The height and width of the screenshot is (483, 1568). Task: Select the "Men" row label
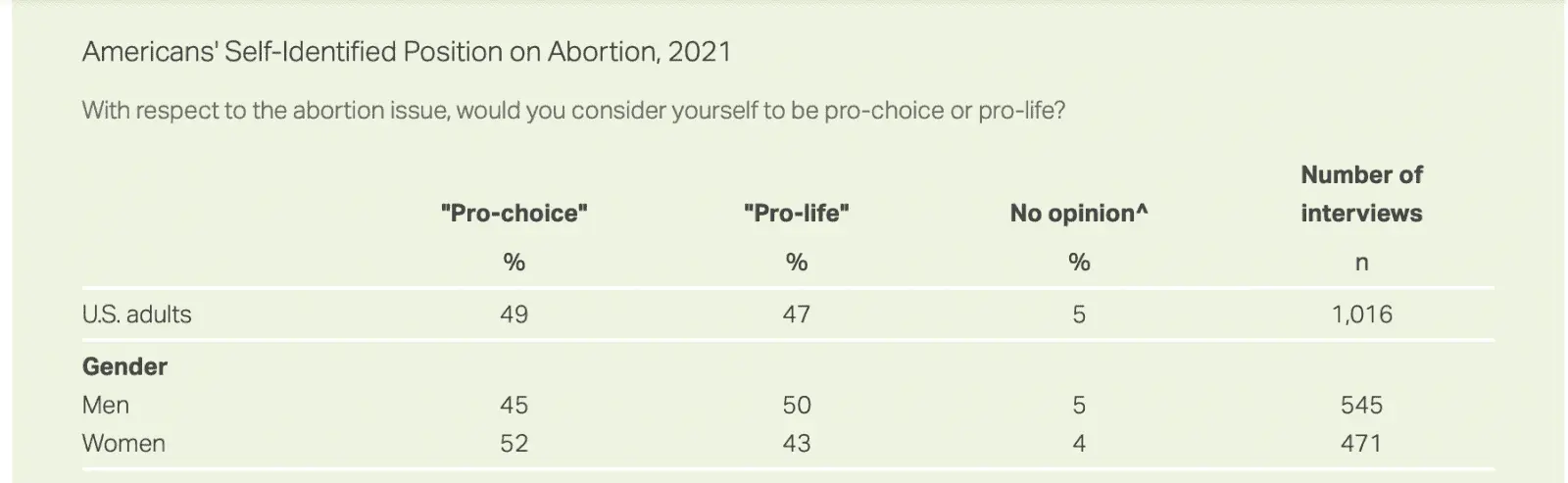click(x=106, y=405)
